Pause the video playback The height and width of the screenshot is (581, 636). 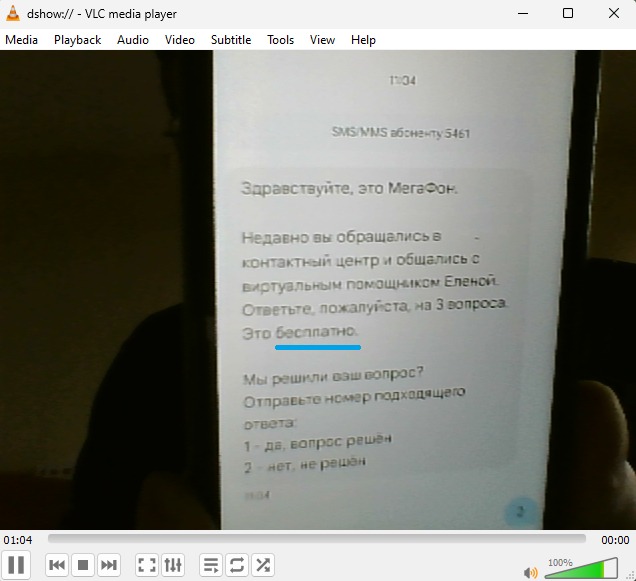[x=18, y=565]
